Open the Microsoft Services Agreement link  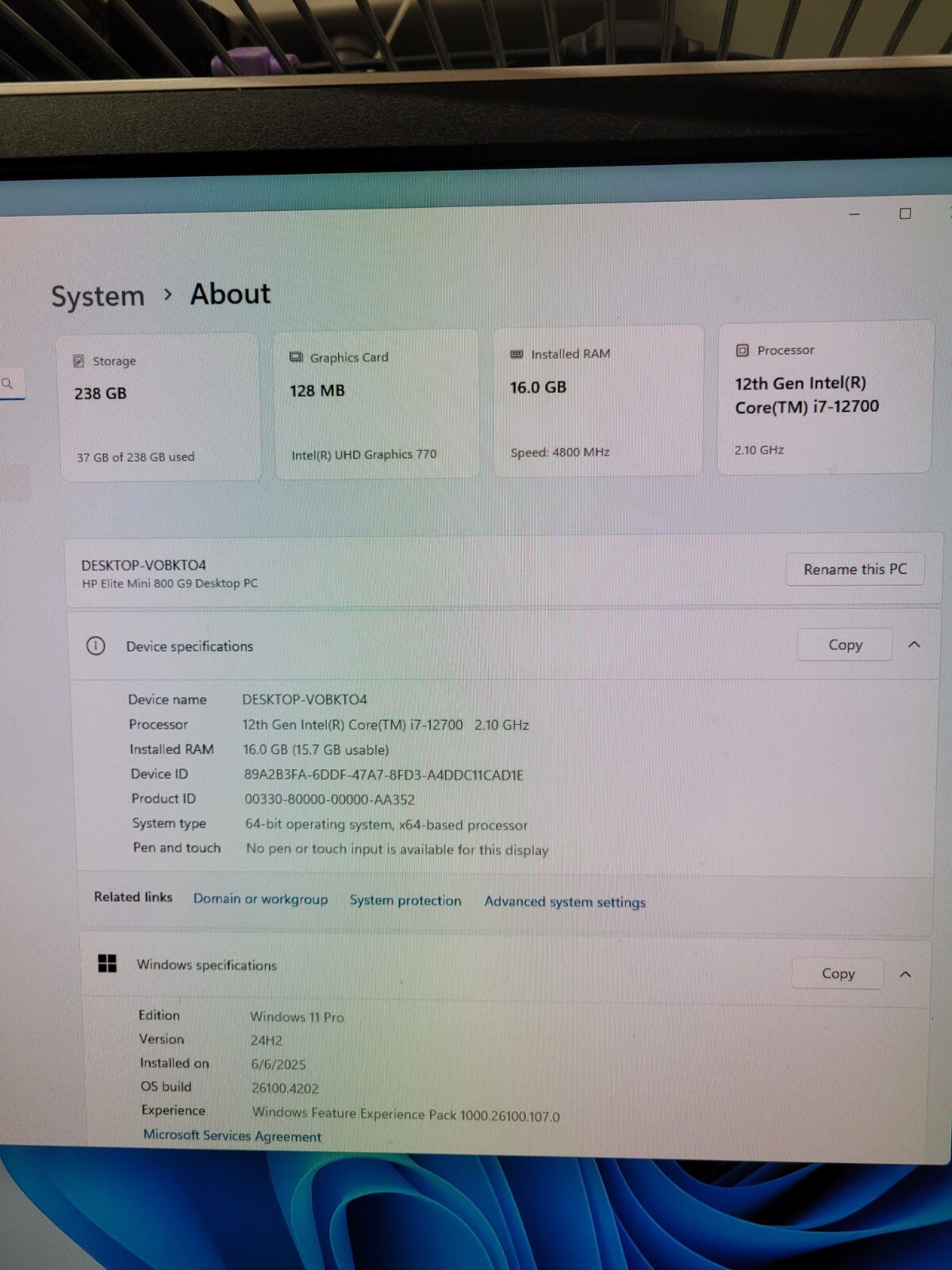(x=232, y=1136)
